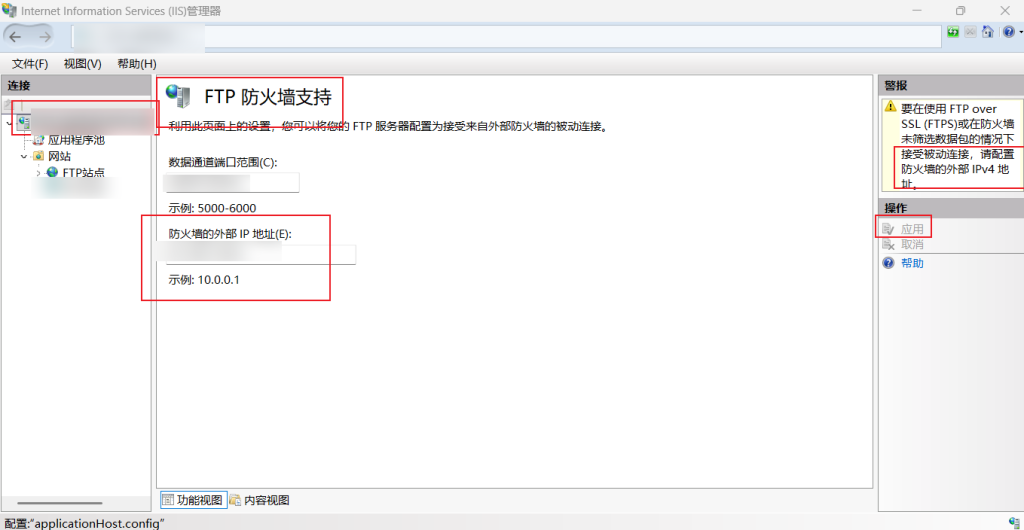Click the 操作 panel header
Image resolution: width=1024 pixels, height=530 pixels.
click(951, 208)
